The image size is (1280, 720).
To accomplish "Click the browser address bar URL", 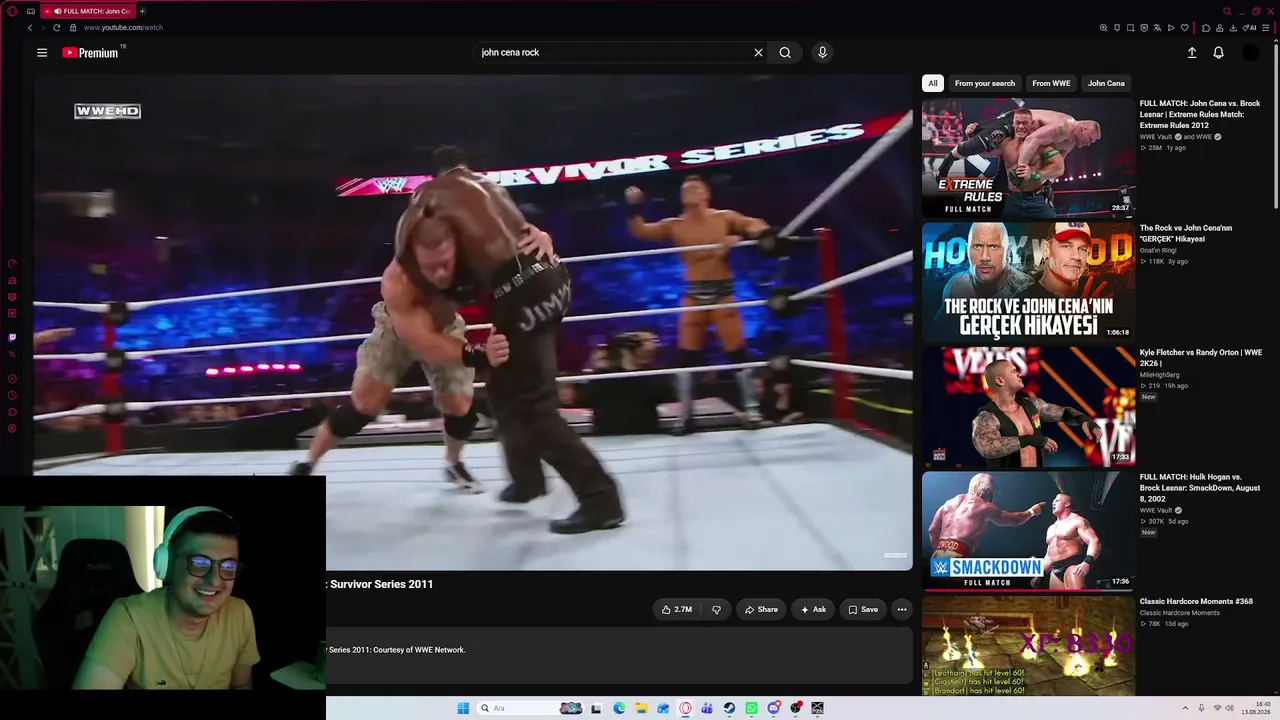I will point(123,28).
